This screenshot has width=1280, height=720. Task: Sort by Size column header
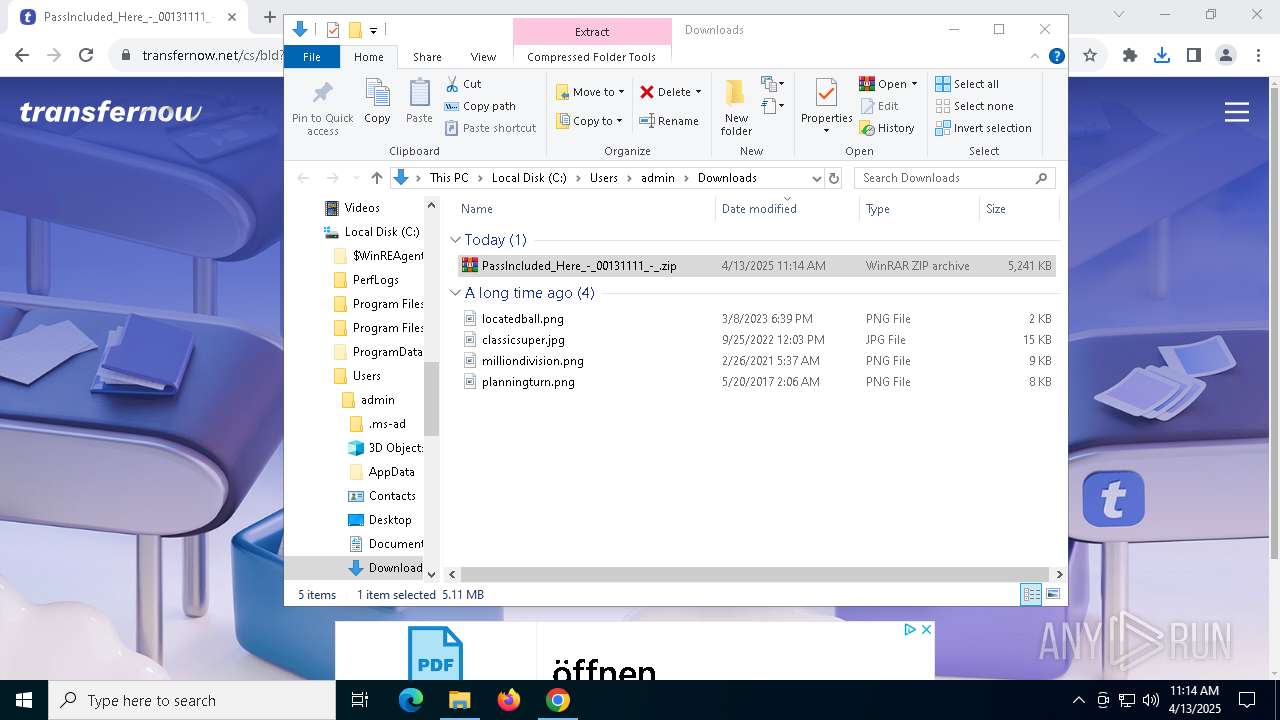coord(1017,209)
